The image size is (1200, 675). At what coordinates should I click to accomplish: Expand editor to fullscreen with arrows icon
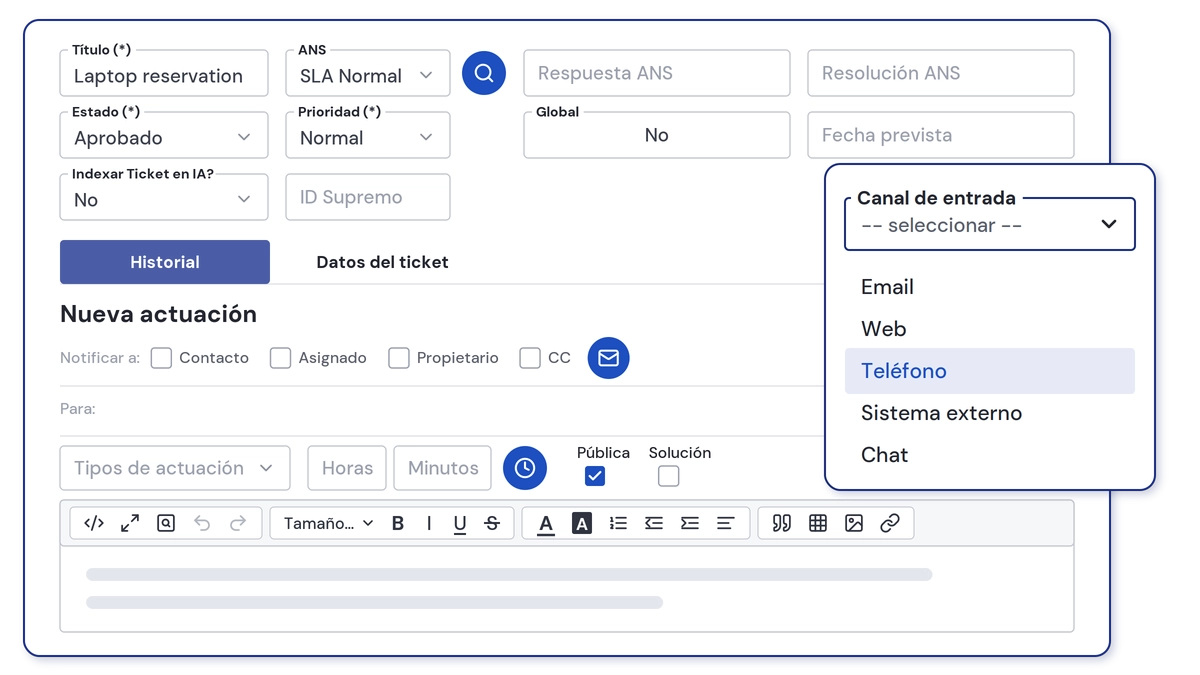[x=130, y=523]
